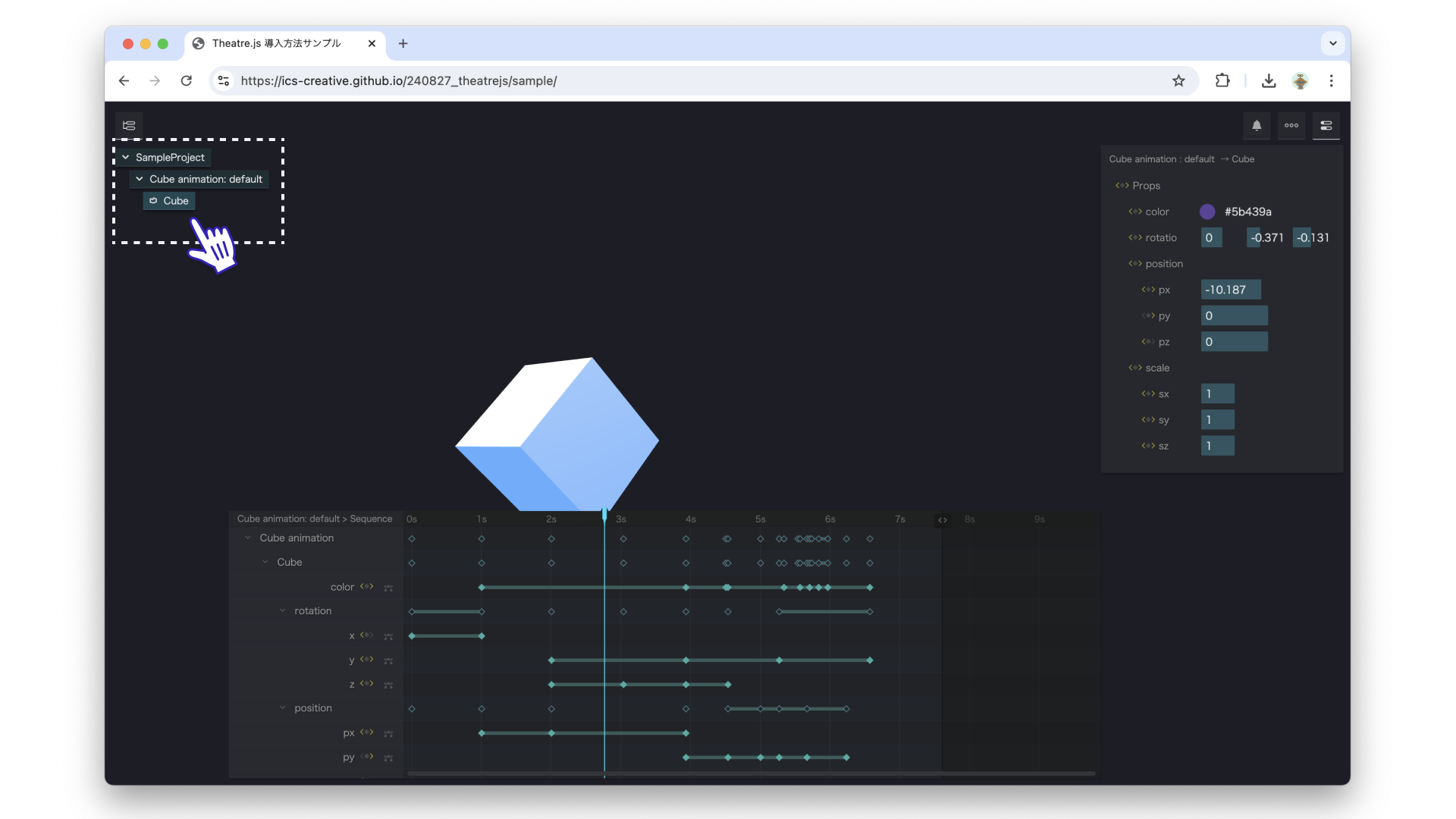Click the SampleProject label in outliner
Image resolution: width=1456 pixels, height=819 pixels.
tap(170, 157)
